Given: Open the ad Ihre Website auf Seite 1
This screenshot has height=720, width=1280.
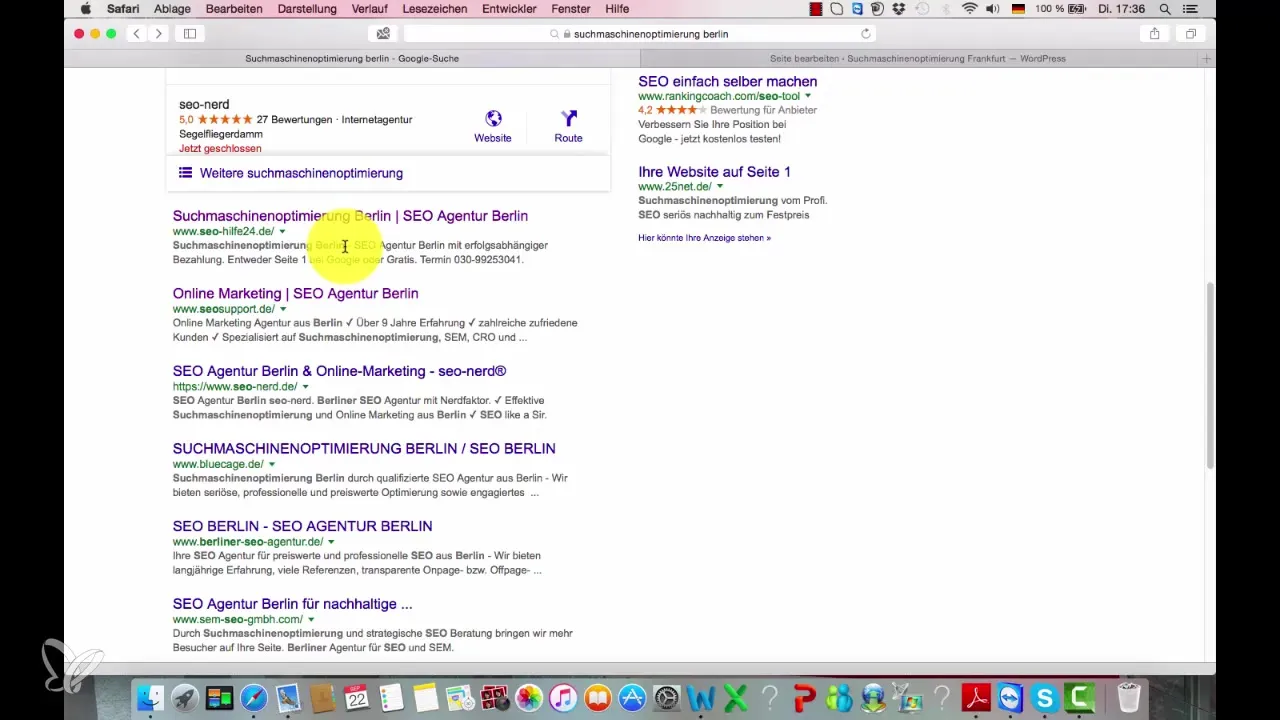Looking at the screenshot, I should [x=714, y=172].
